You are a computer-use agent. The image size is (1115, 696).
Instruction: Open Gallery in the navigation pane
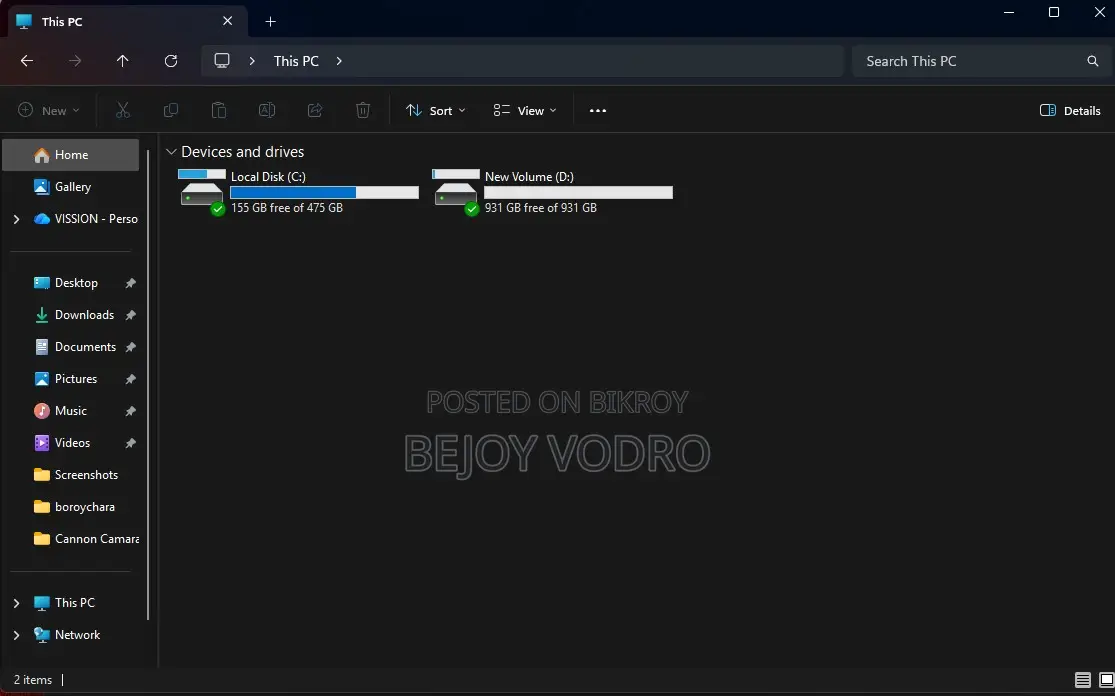[x=70, y=187]
